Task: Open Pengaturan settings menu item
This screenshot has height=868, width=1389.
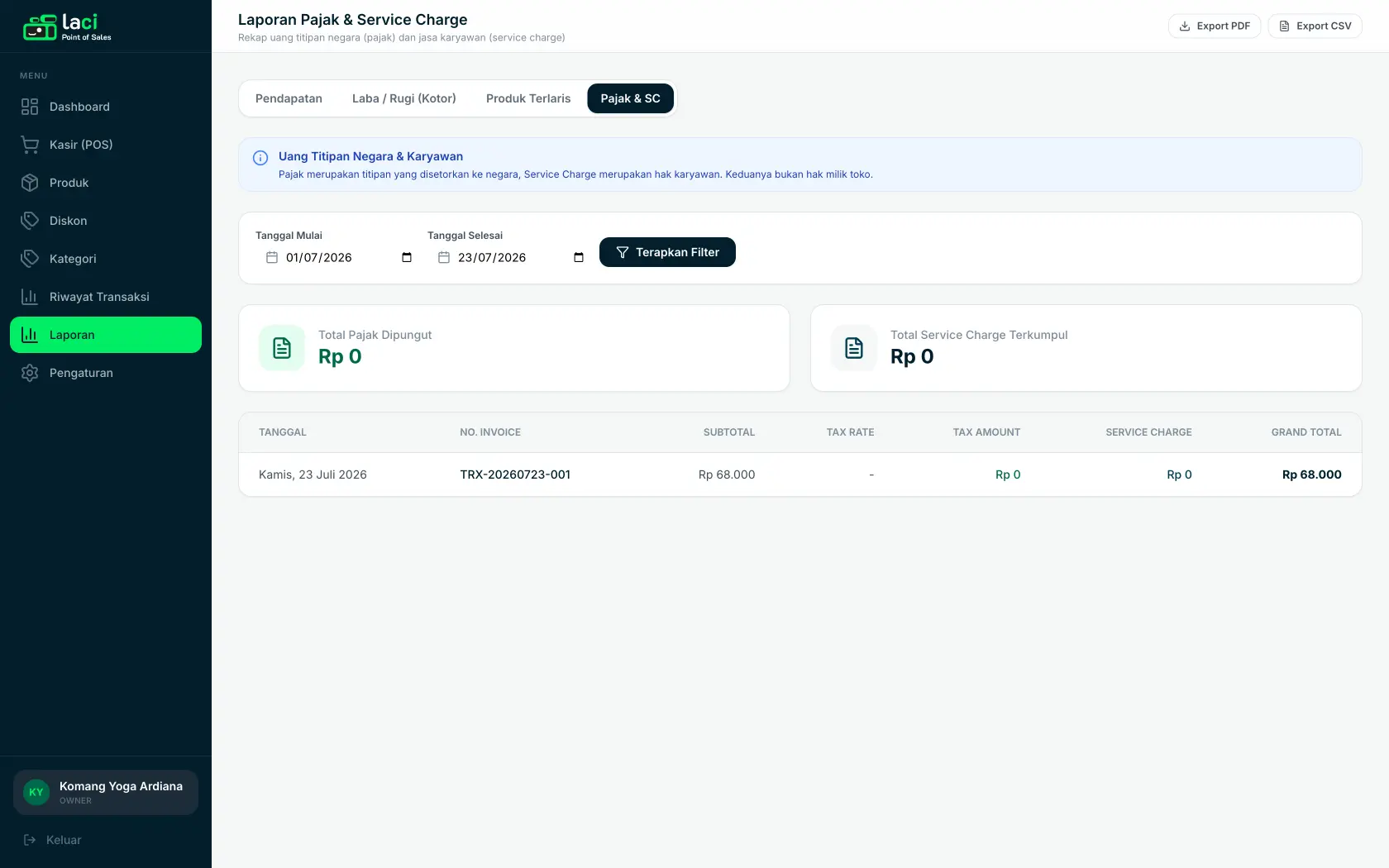Action: click(x=106, y=373)
